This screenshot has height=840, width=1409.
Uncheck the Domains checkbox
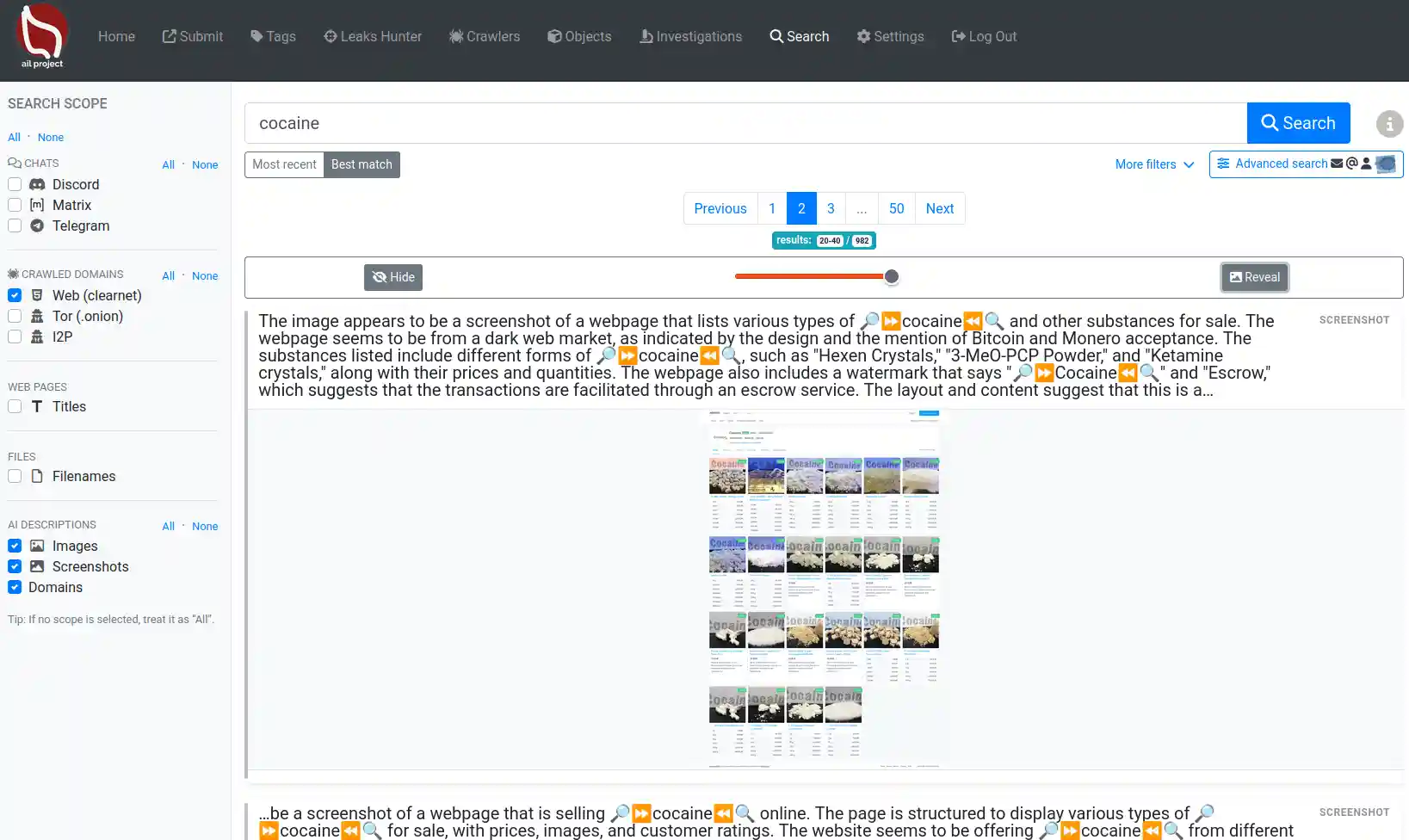(15, 587)
